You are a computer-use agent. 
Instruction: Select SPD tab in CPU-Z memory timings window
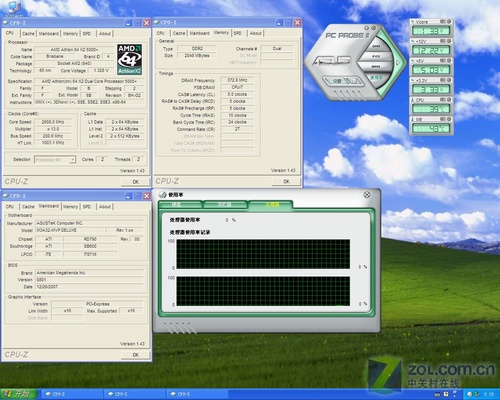[238, 33]
